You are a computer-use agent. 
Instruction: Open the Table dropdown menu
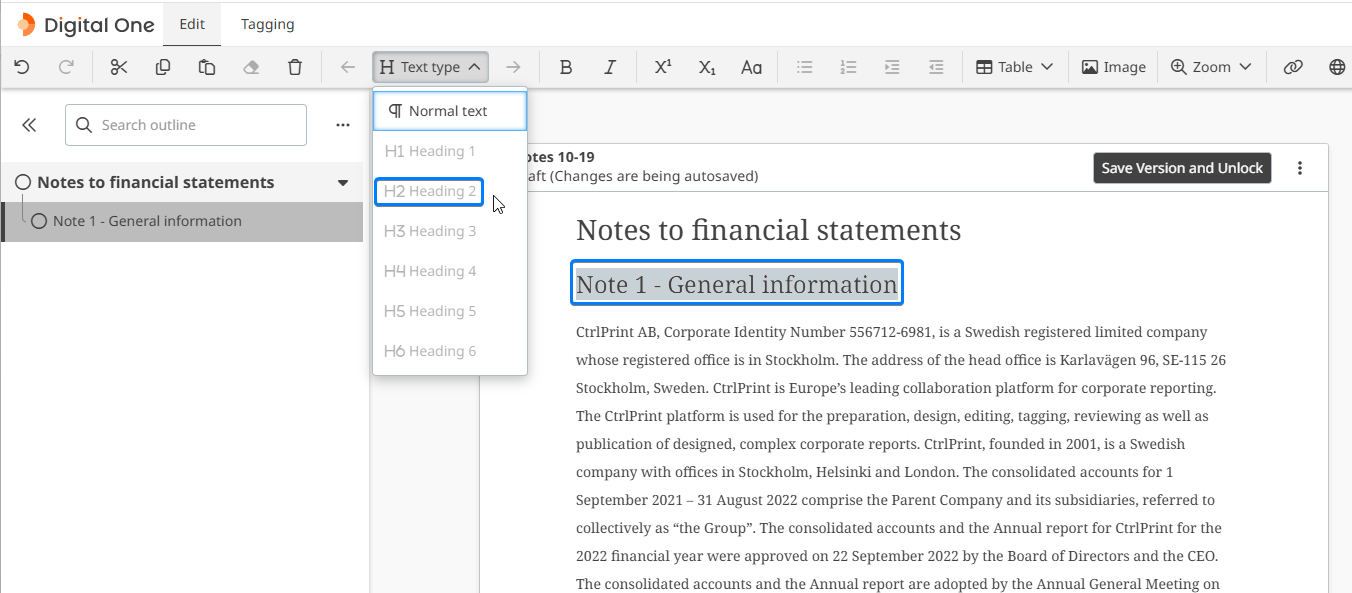(1014, 67)
